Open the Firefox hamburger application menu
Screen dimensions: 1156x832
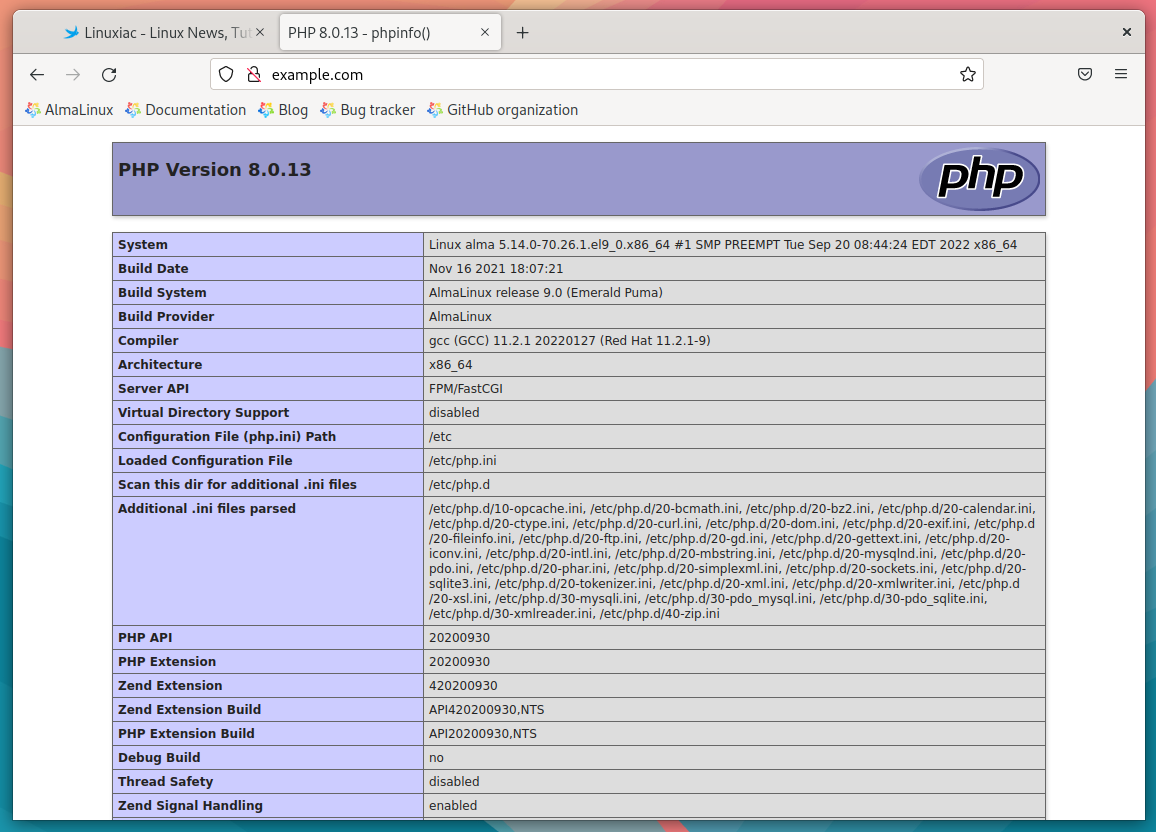[1121, 74]
